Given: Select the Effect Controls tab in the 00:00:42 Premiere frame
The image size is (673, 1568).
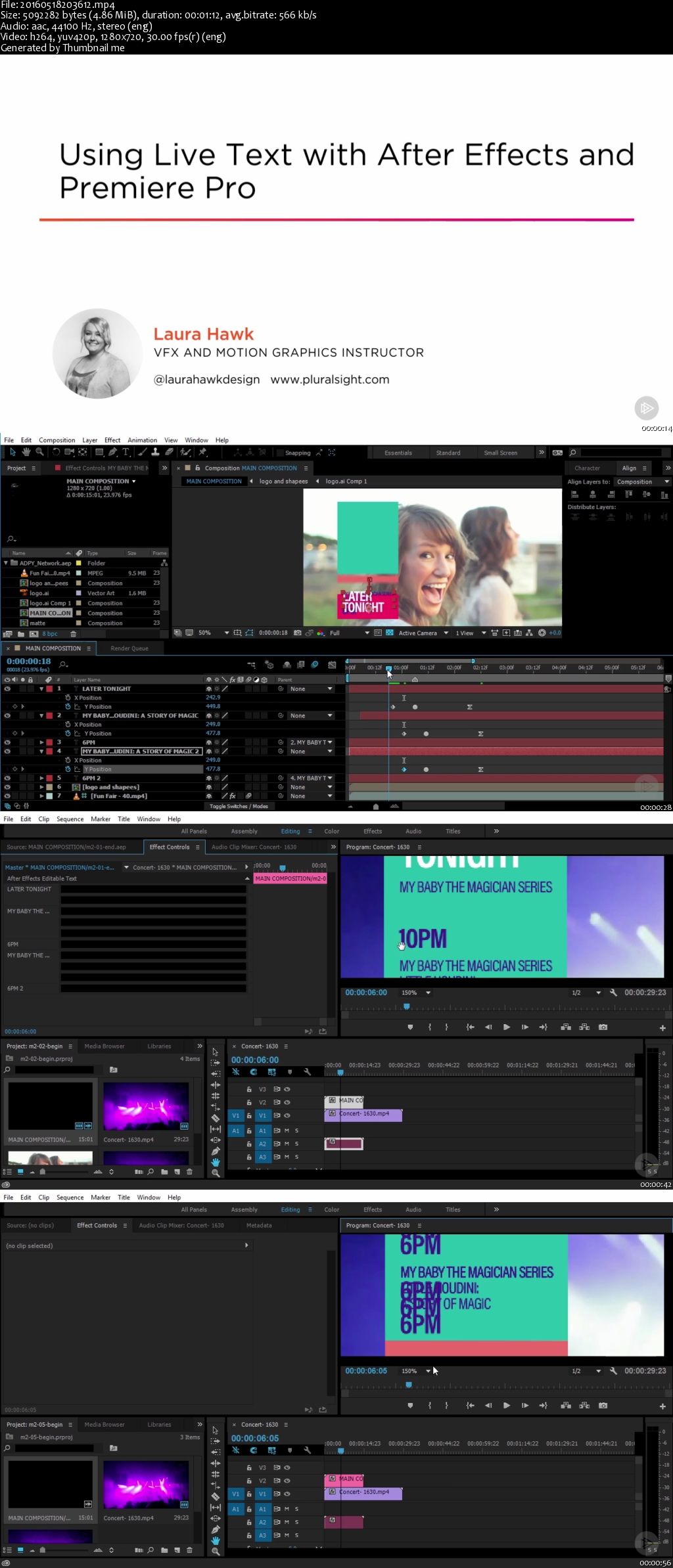Looking at the screenshot, I should tap(170, 847).
